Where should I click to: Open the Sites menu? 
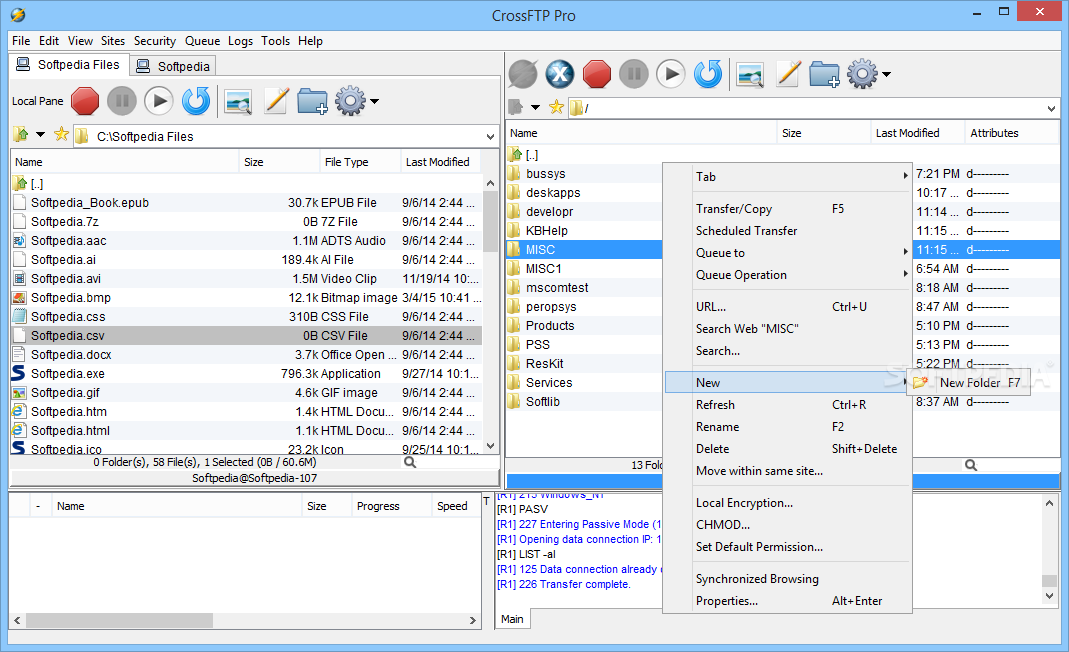(x=113, y=41)
